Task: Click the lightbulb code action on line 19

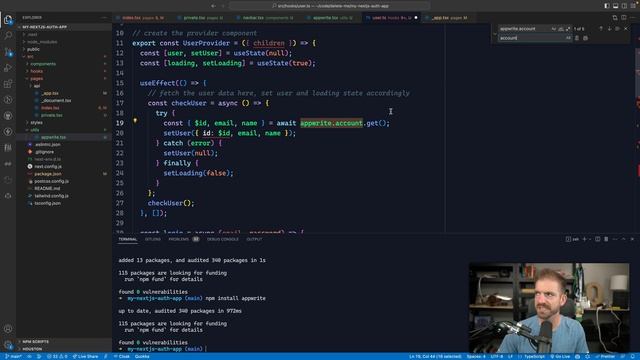Action: (135, 121)
